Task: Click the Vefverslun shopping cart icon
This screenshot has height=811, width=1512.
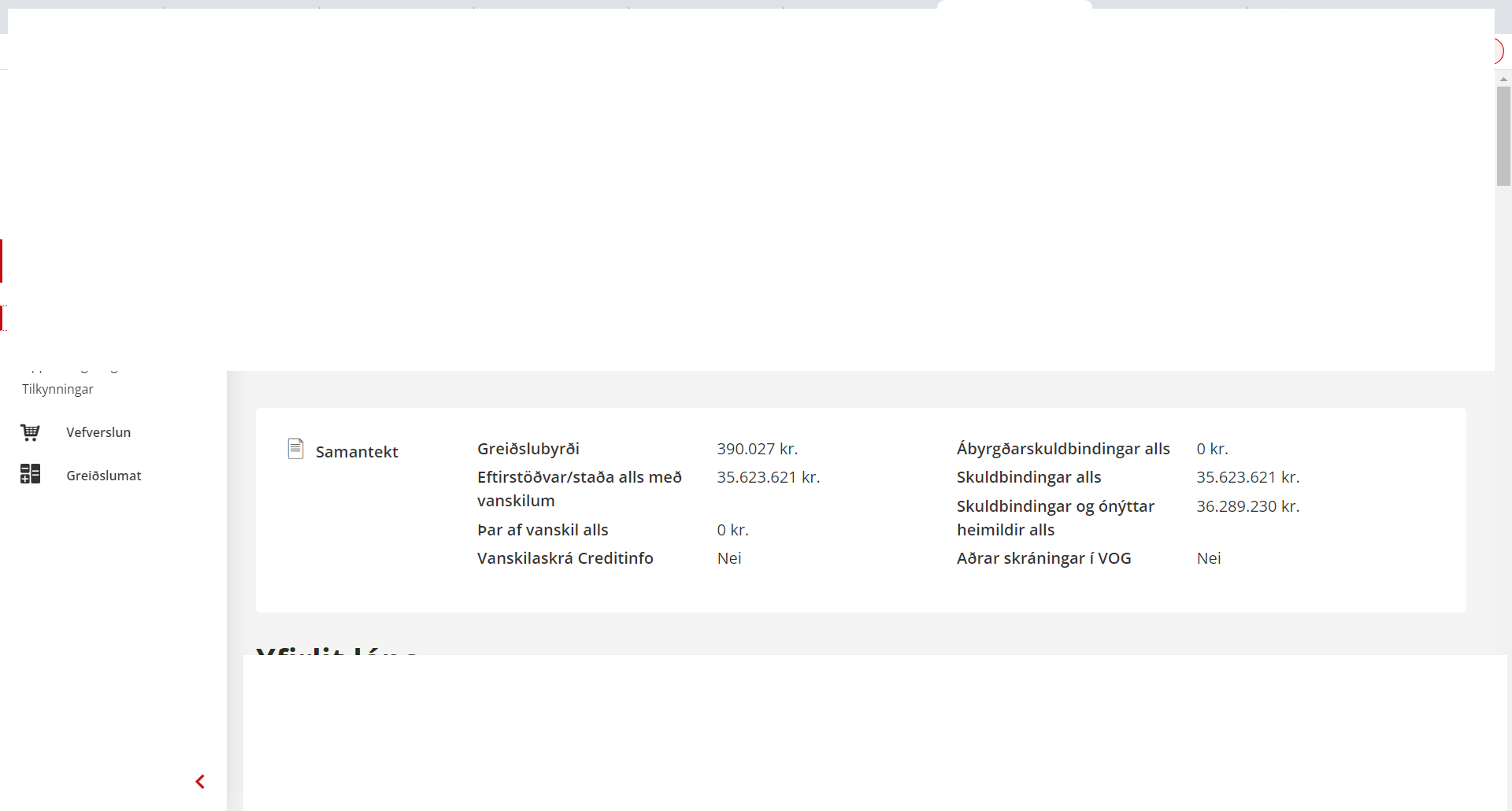Action: 30,432
